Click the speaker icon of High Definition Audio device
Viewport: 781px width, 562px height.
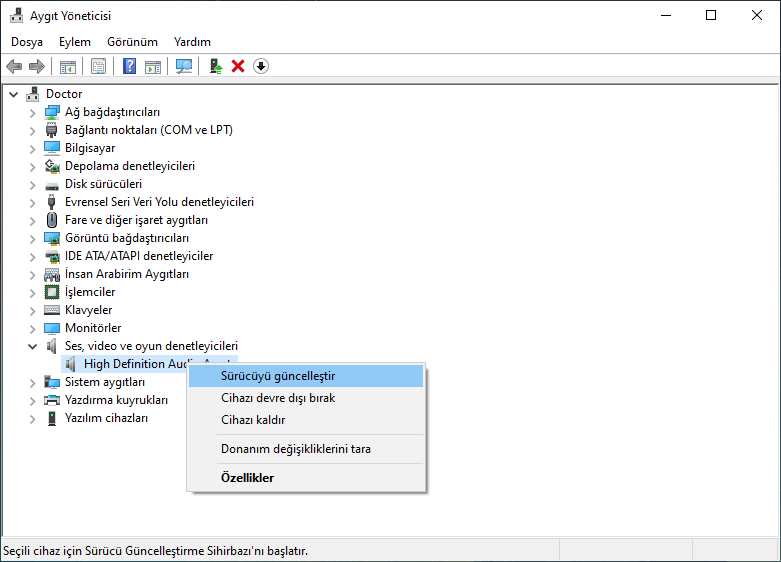(71, 364)
